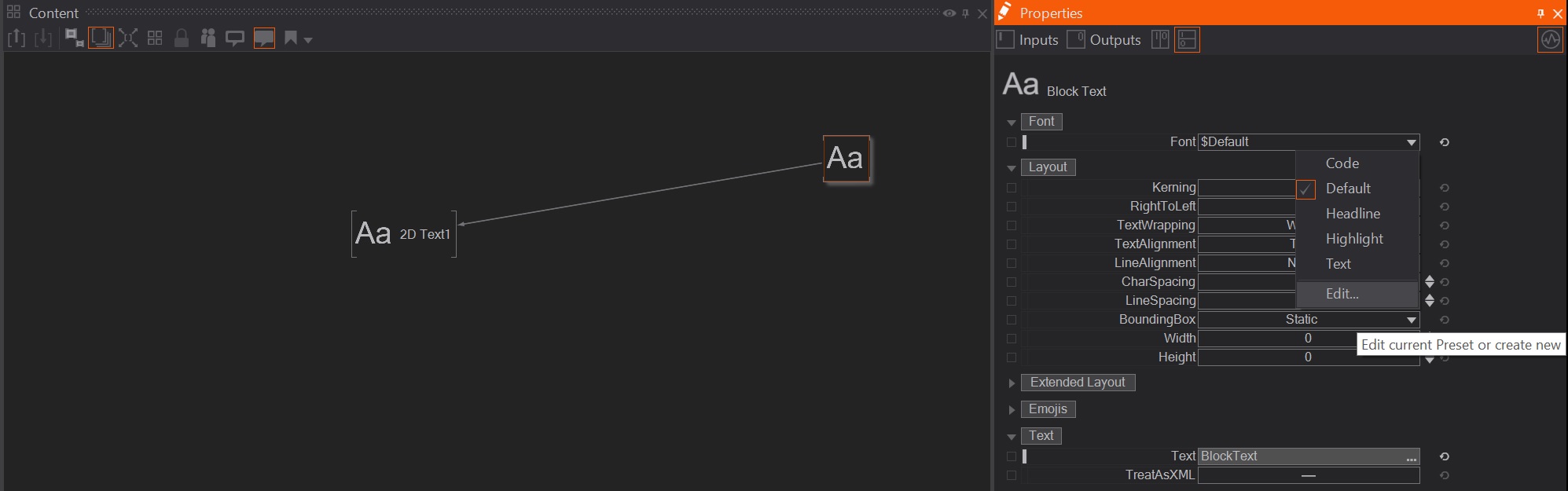This screenshot has width=1568, height=491.
Task: Select the 2D Text1 node in graph
Action: click(x=404, y=234)
